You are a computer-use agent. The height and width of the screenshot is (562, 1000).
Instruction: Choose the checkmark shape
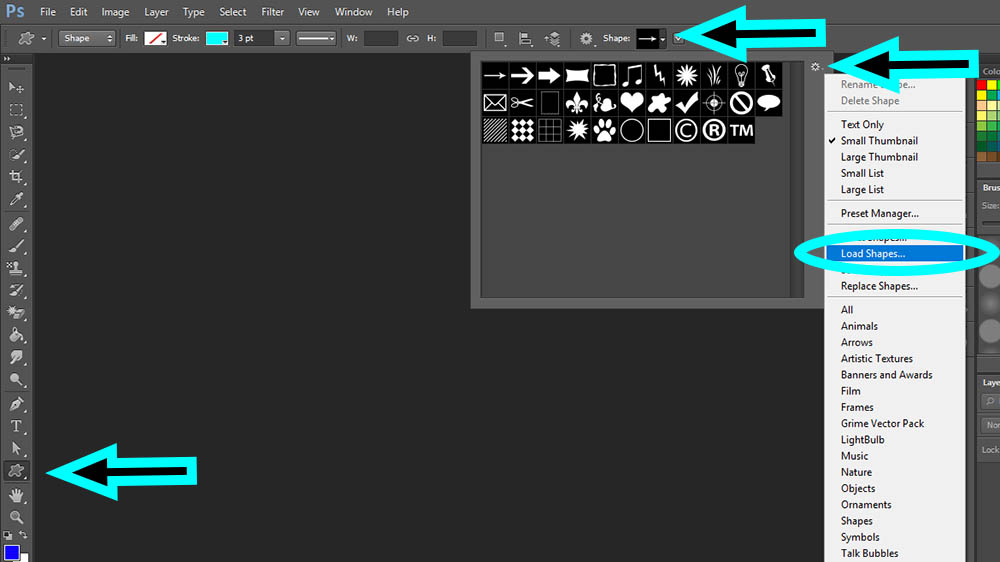point(686,103)
